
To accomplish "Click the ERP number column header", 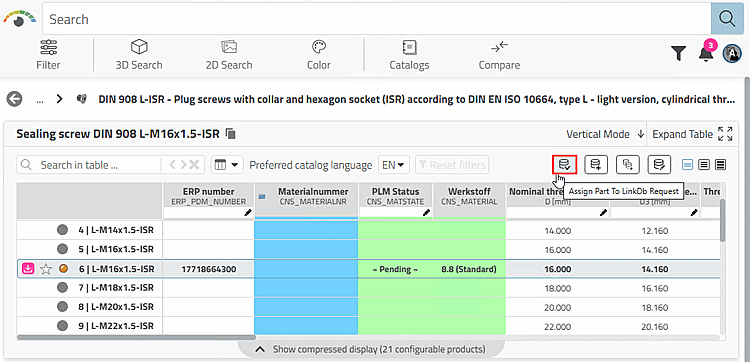I will [x=208, y=196].
